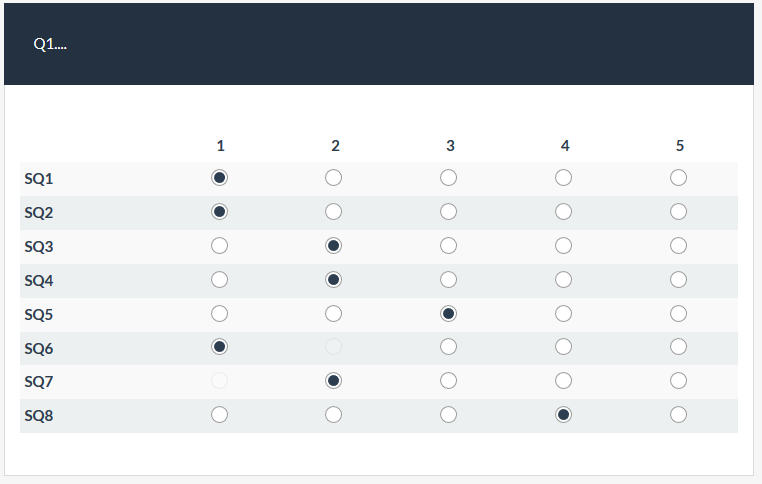Pick rating 1 for SQ8
This screenshot has height=484, width=762.
pos(220,415)
